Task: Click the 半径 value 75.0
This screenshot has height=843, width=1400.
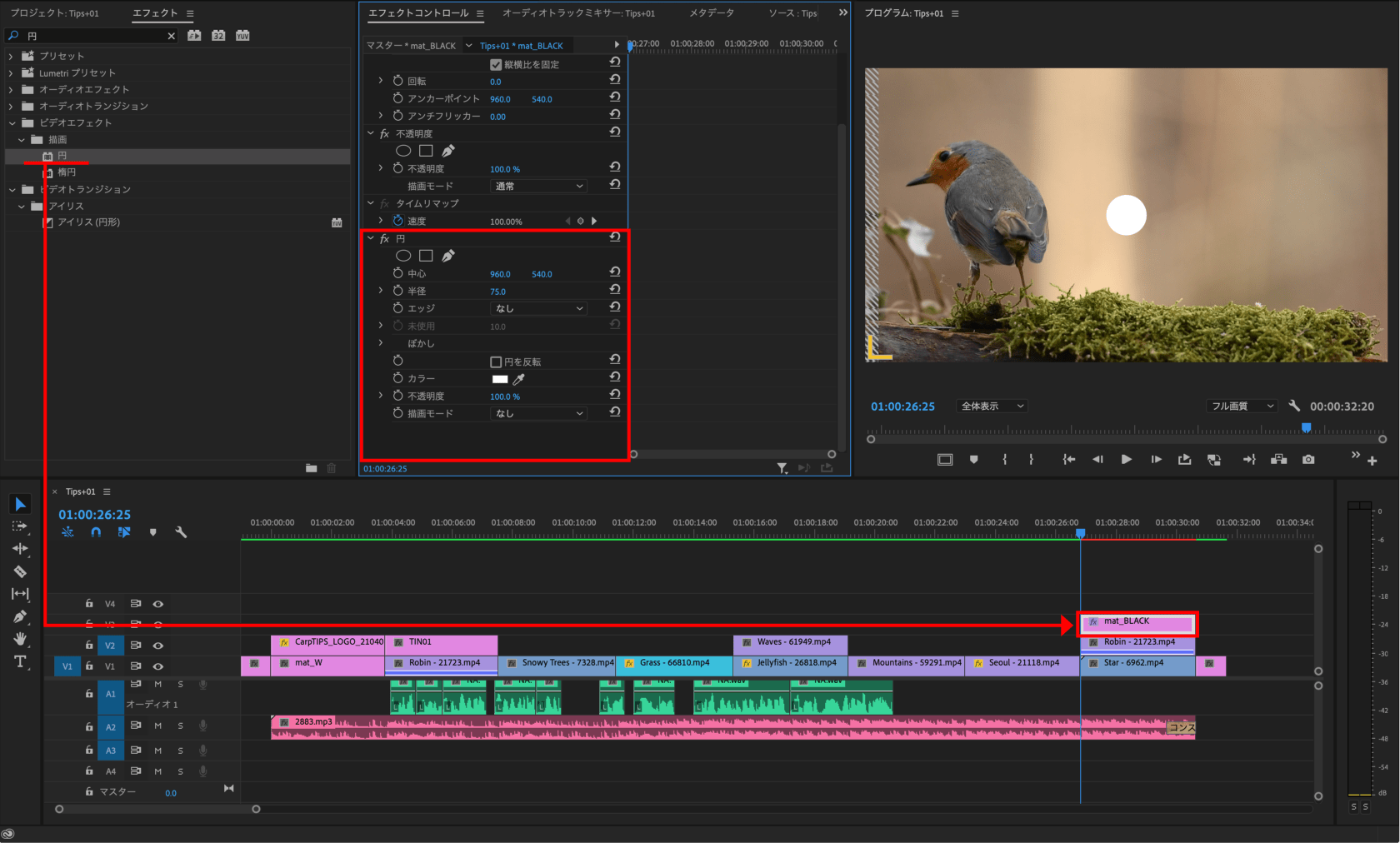Action: (497, 292)
